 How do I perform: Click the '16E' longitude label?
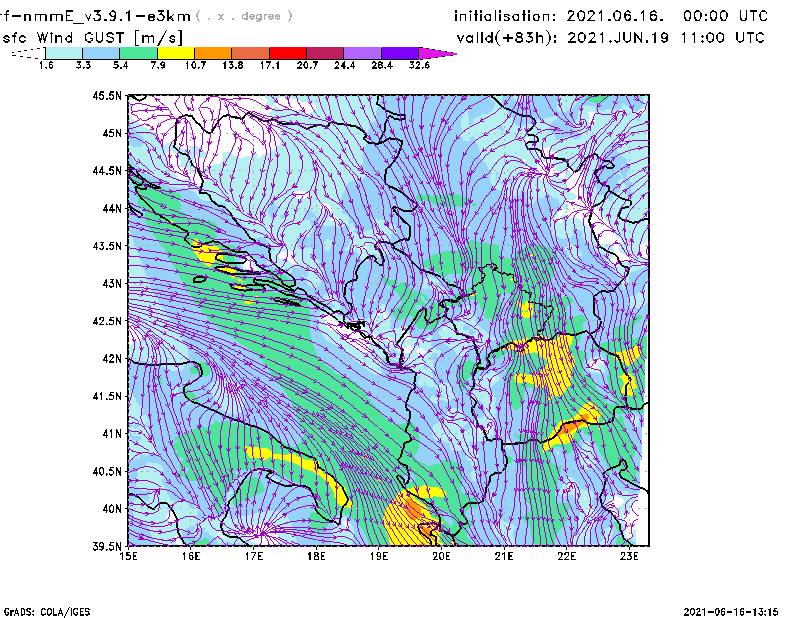(x=191, y=556)
